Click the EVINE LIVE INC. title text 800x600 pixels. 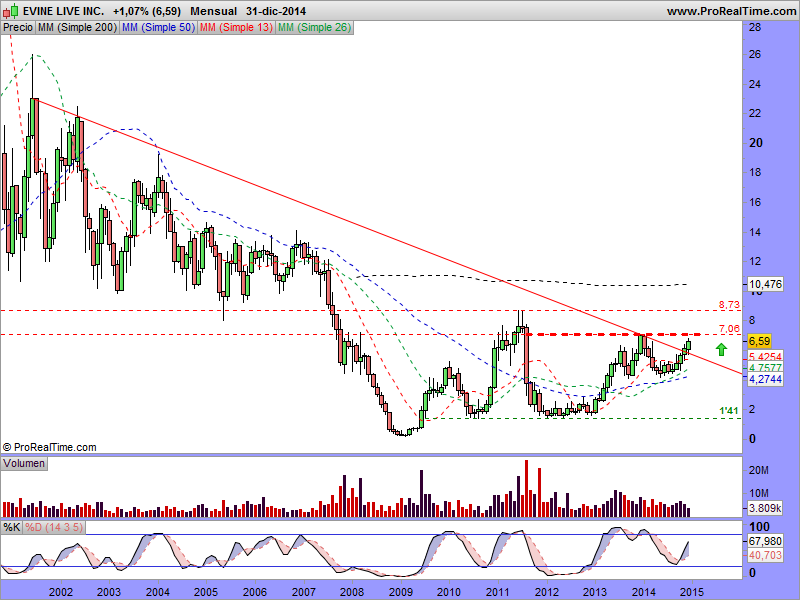(x=63, y=11)
